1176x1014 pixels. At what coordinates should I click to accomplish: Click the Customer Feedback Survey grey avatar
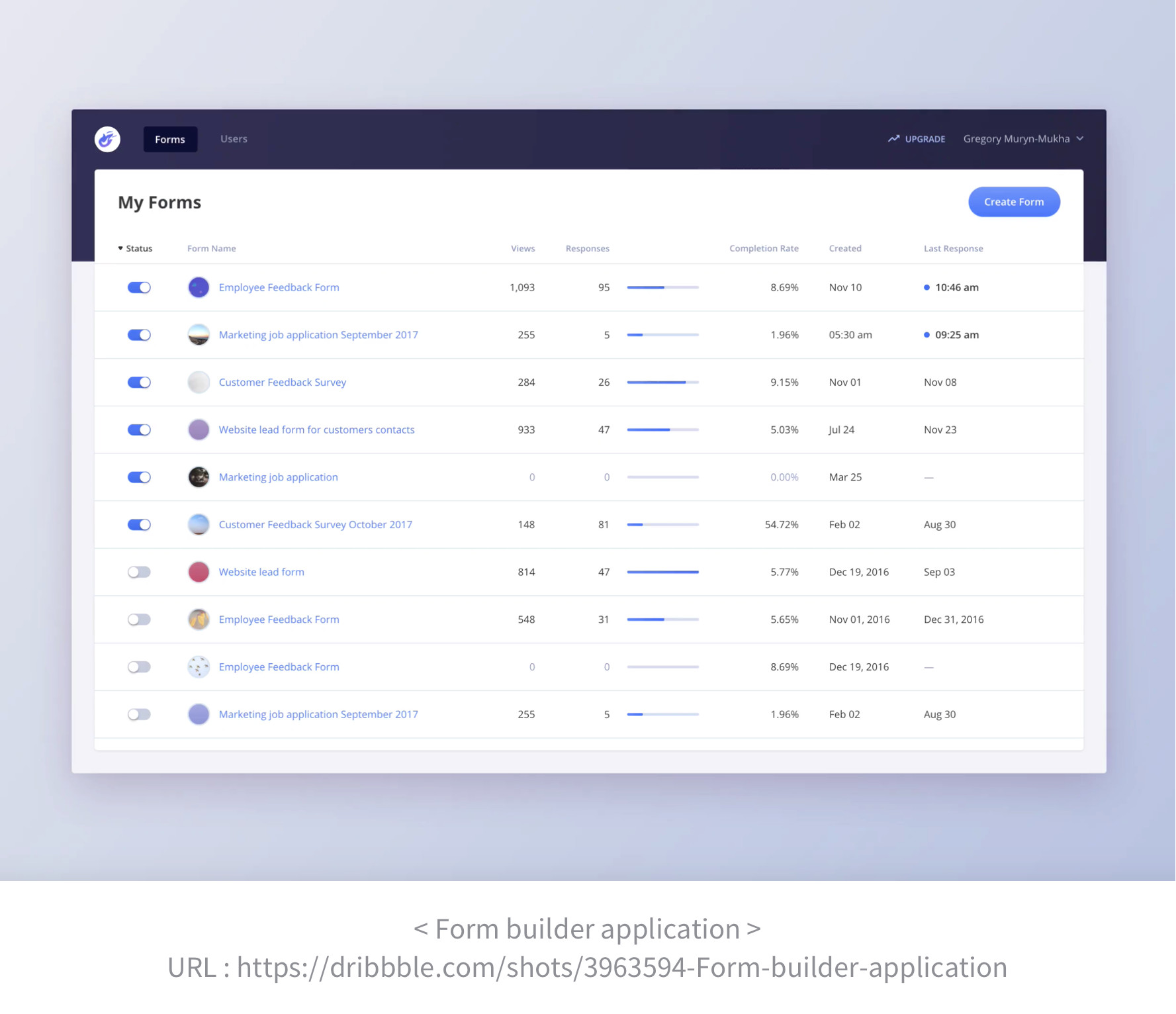point(199,383)
